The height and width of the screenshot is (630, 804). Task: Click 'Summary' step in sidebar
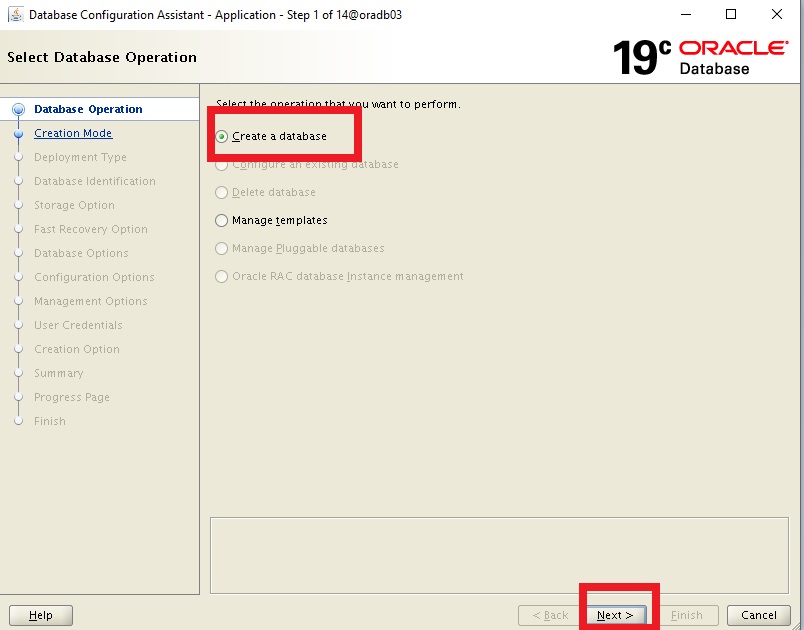point(58,373)
